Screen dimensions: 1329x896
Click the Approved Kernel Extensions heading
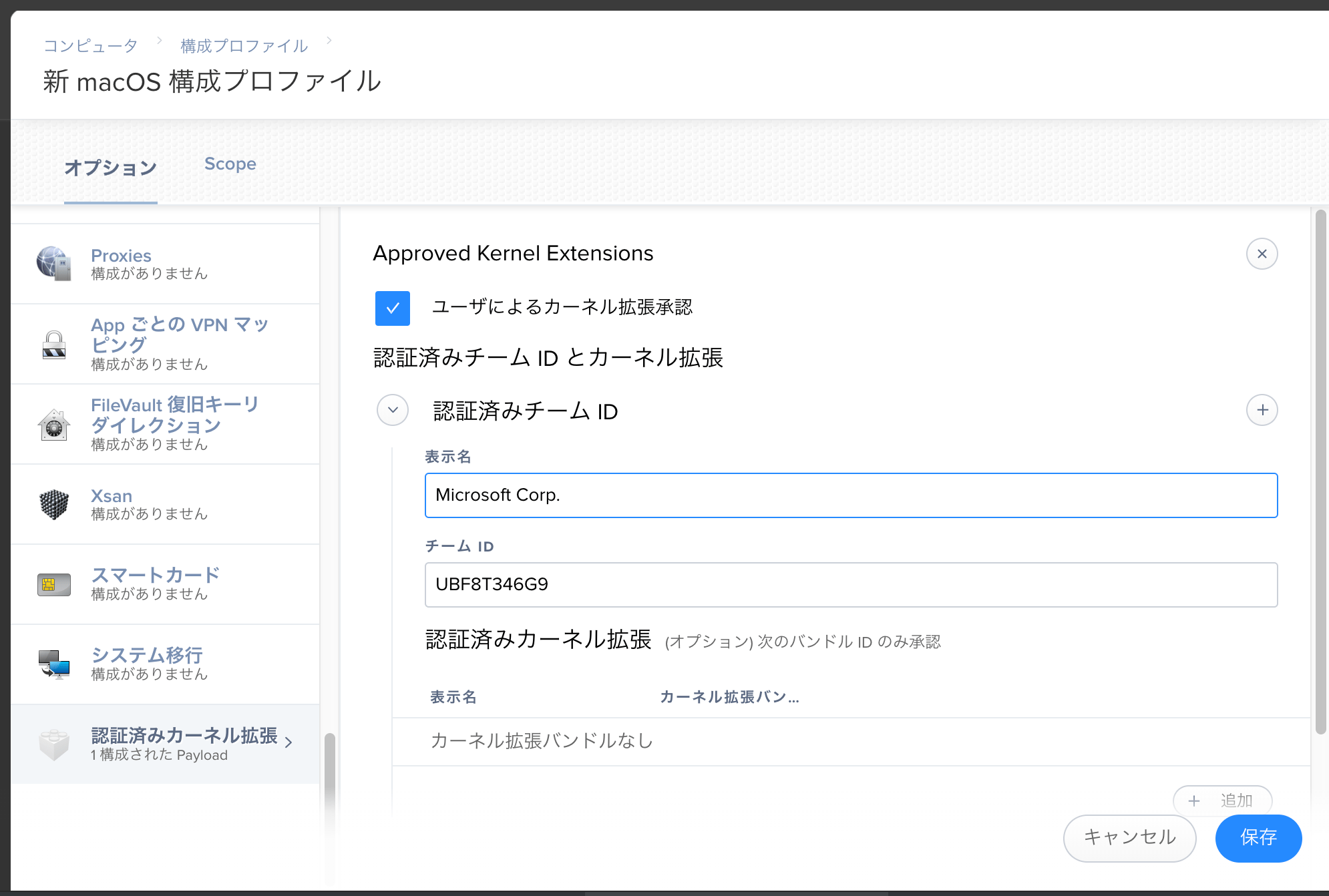(x=513, y=254)
